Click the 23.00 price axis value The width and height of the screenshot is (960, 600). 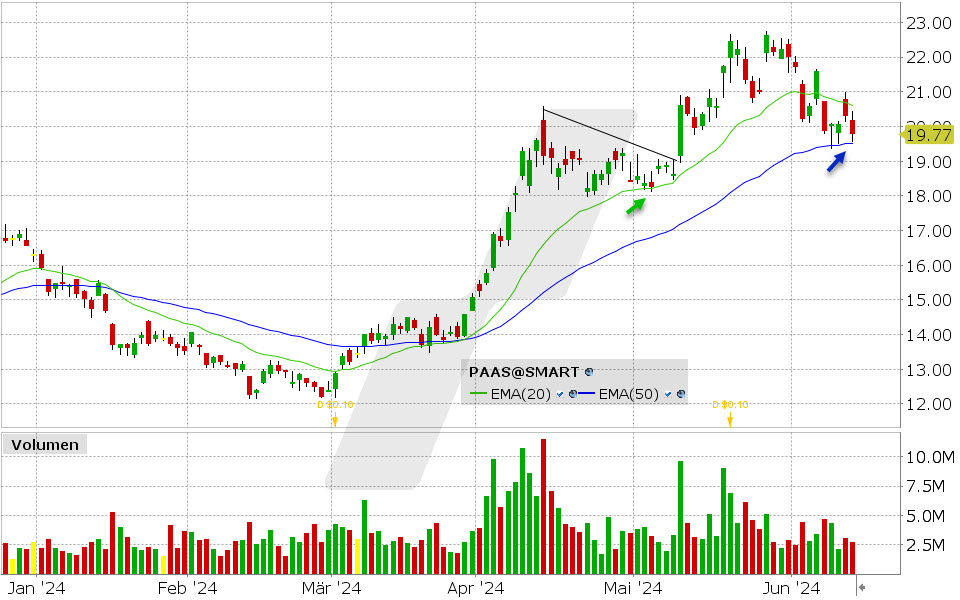coord(929,23)
